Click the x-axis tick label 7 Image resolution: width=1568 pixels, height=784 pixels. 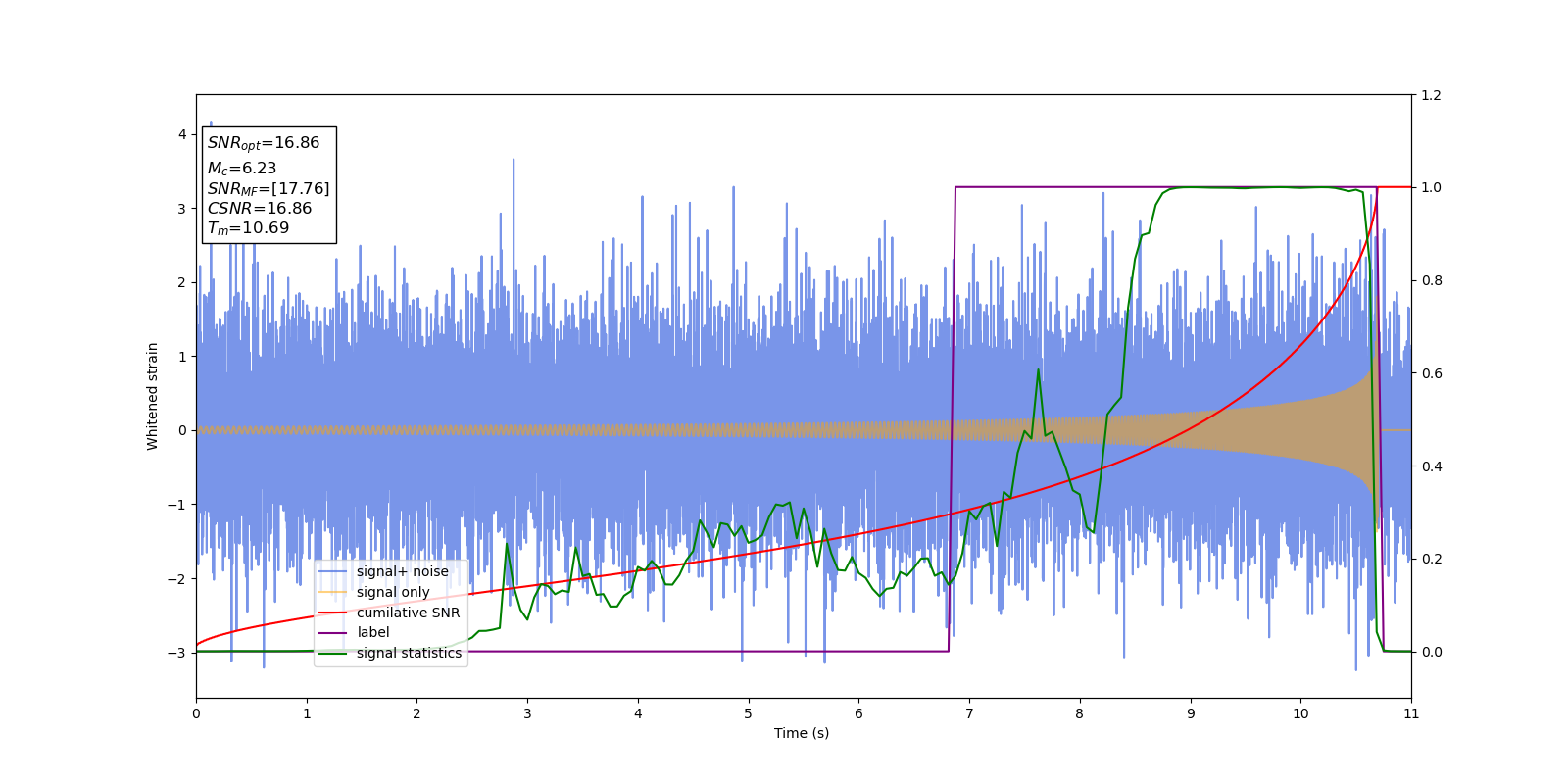[x=969, y=713]
